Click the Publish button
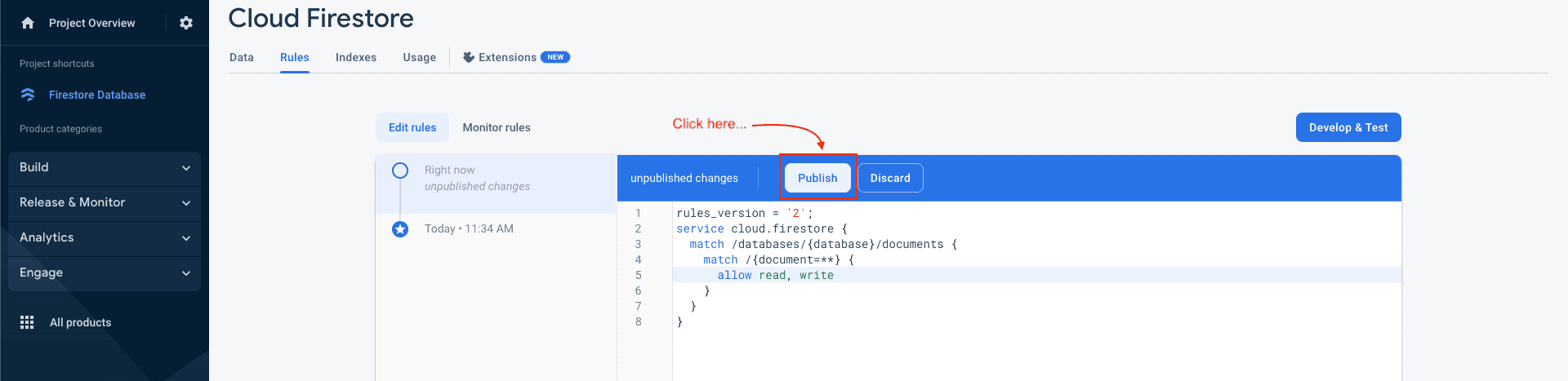Image resolution: width=1568 pixels, height=381 pixels. coord(817,178)
